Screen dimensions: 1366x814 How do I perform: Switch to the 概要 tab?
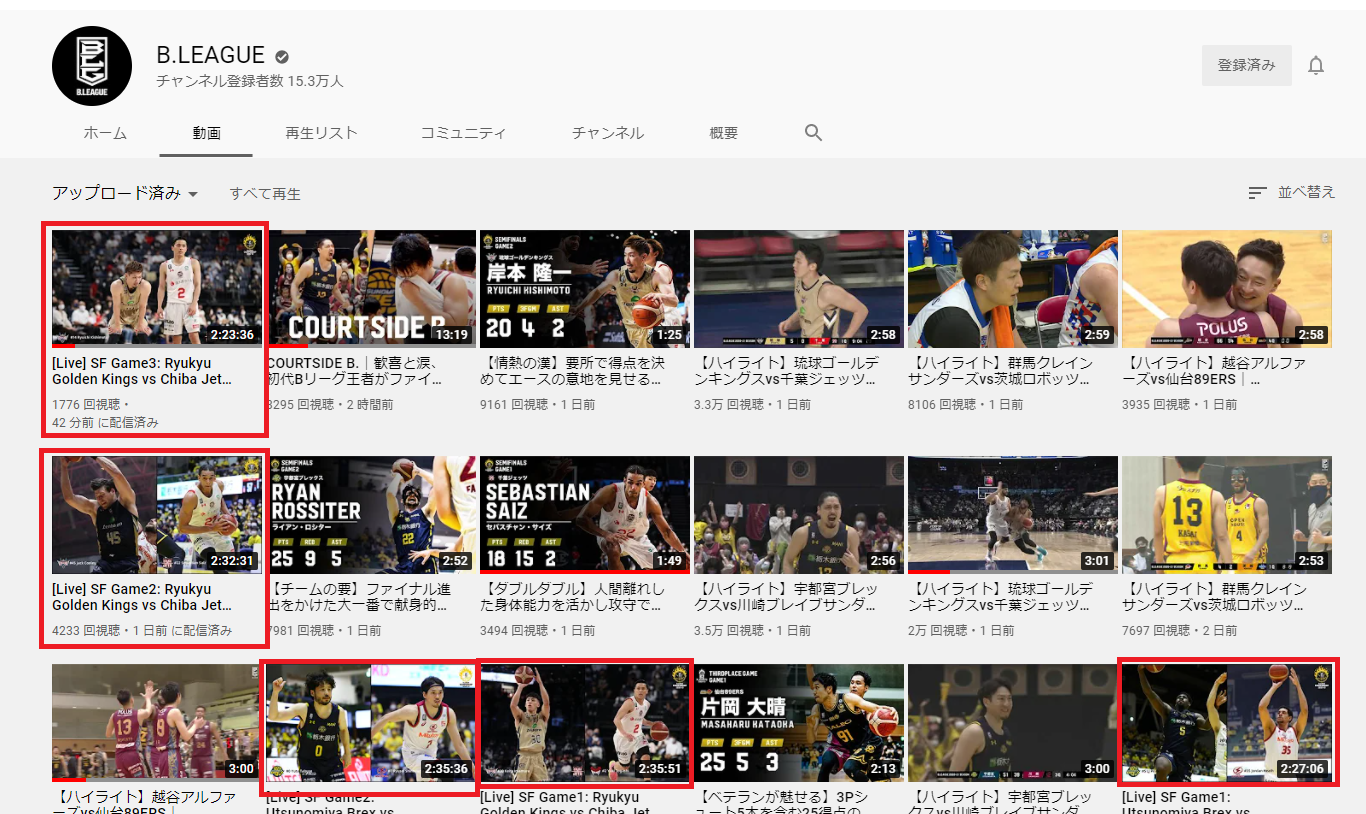[x=723, y=133]
